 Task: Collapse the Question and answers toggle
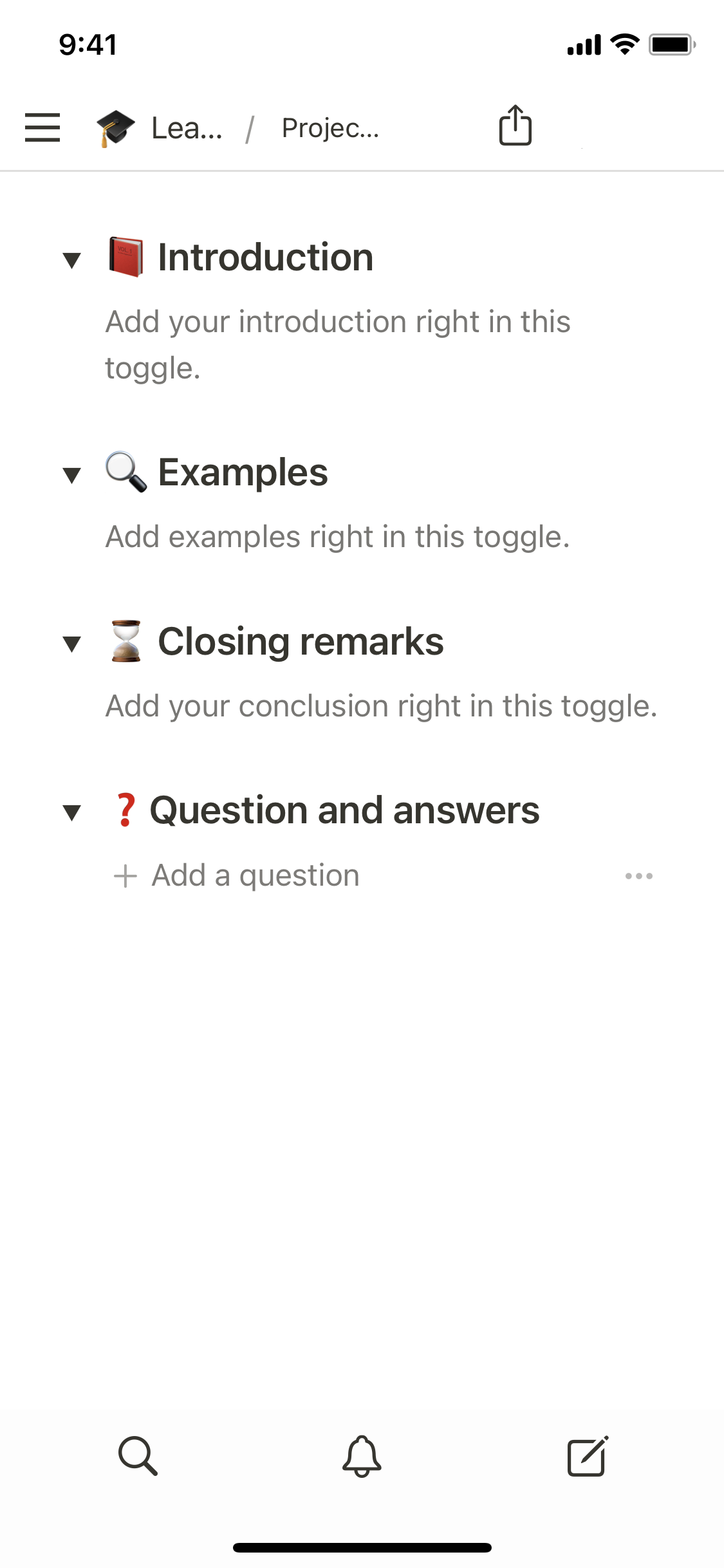(72, 812)
